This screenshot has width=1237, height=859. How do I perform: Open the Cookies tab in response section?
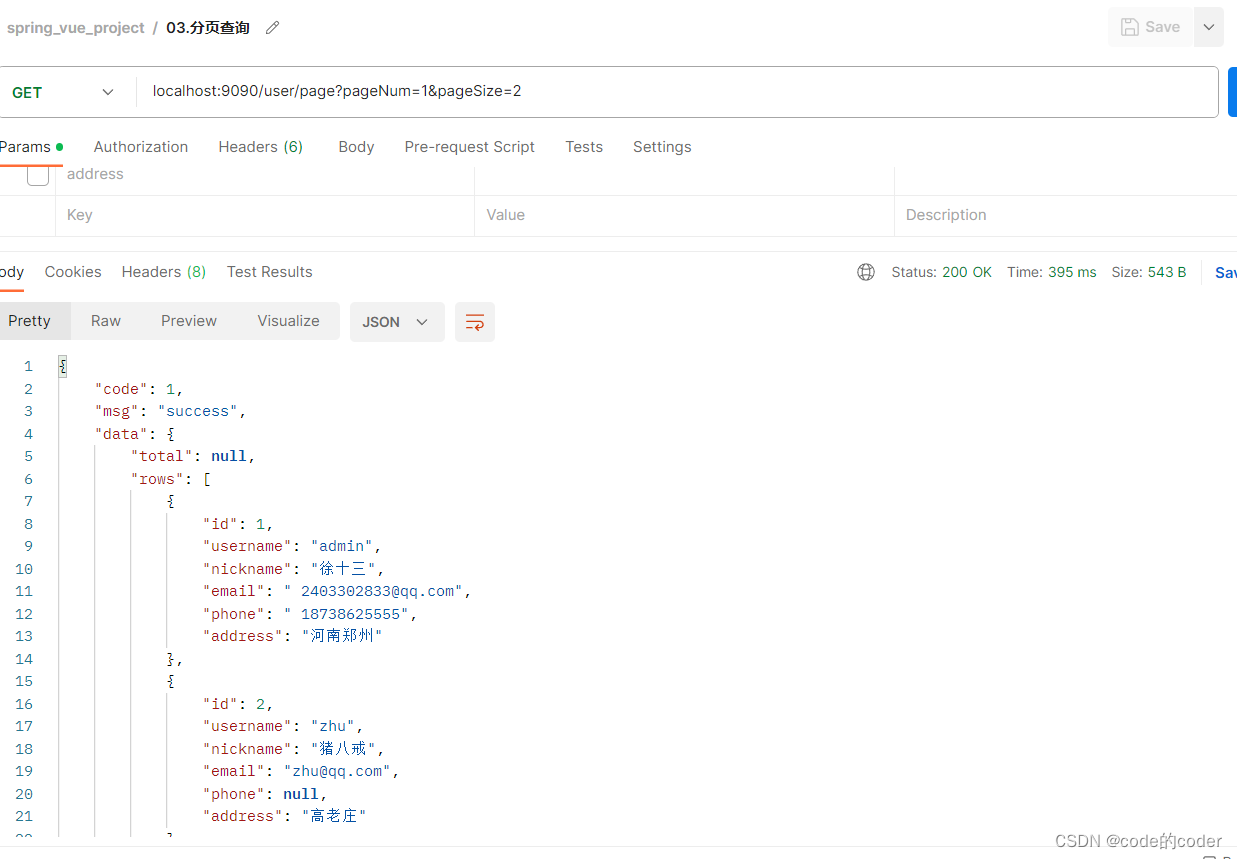pyautogui.click(x=73, y=271)
